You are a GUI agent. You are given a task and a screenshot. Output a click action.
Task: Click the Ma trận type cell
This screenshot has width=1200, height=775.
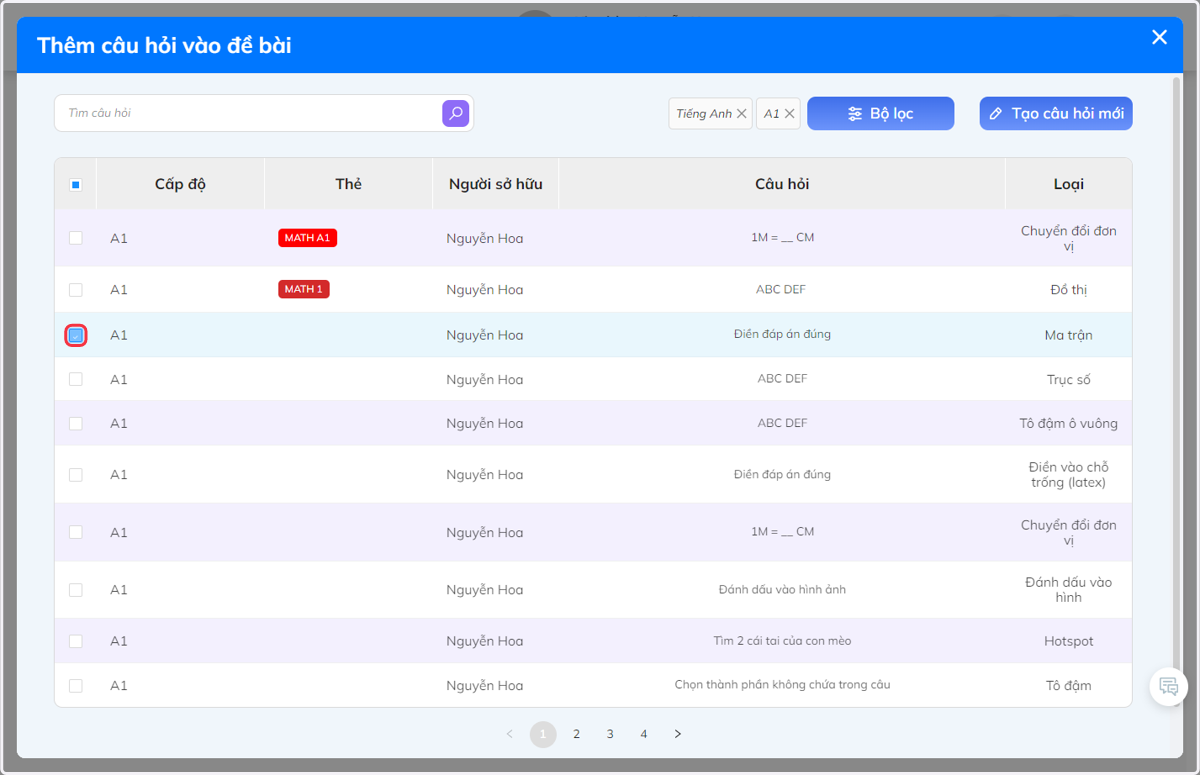click(1069, 335)
